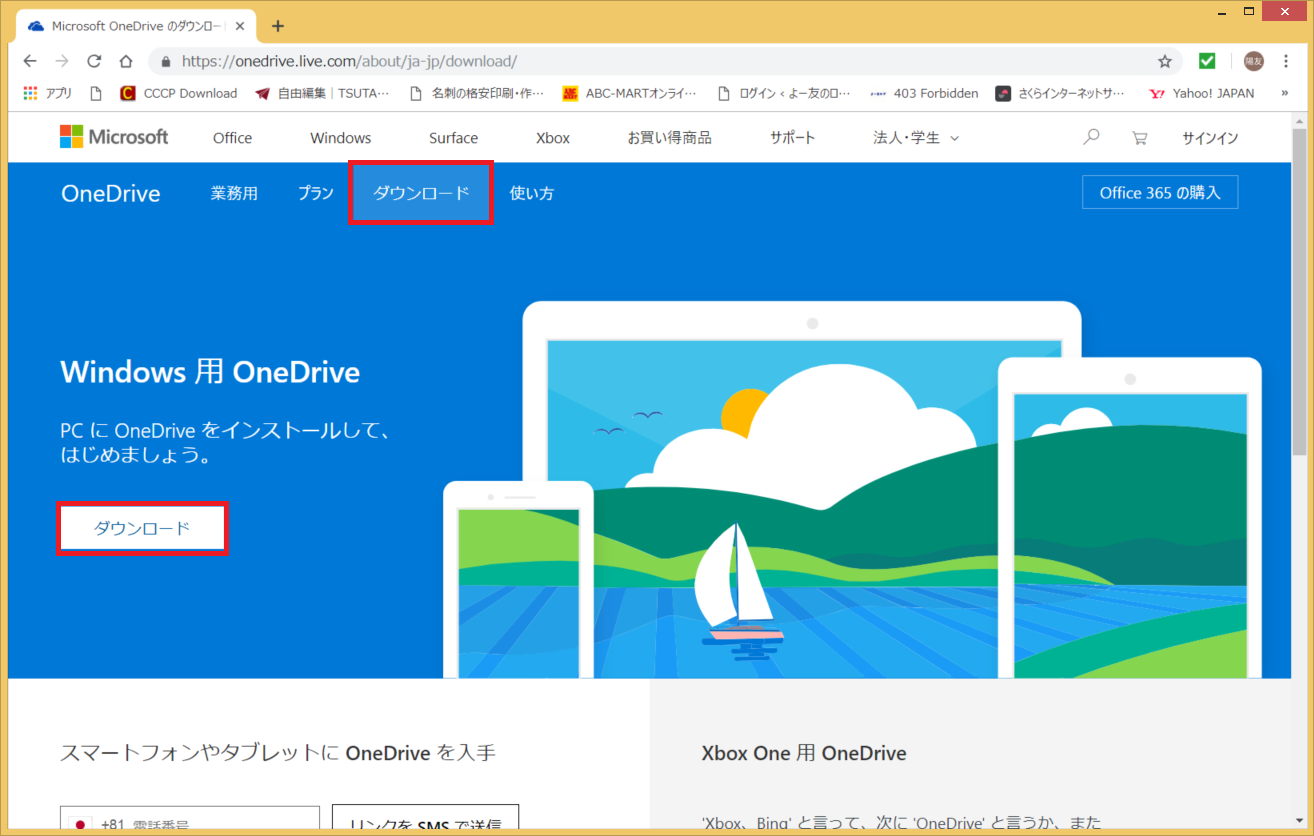The height and width of the screenshot is (836, 1314).
Task: Click スマートフォンやタブレットに OneDrive heading
Action: click(x=278, y=753)
